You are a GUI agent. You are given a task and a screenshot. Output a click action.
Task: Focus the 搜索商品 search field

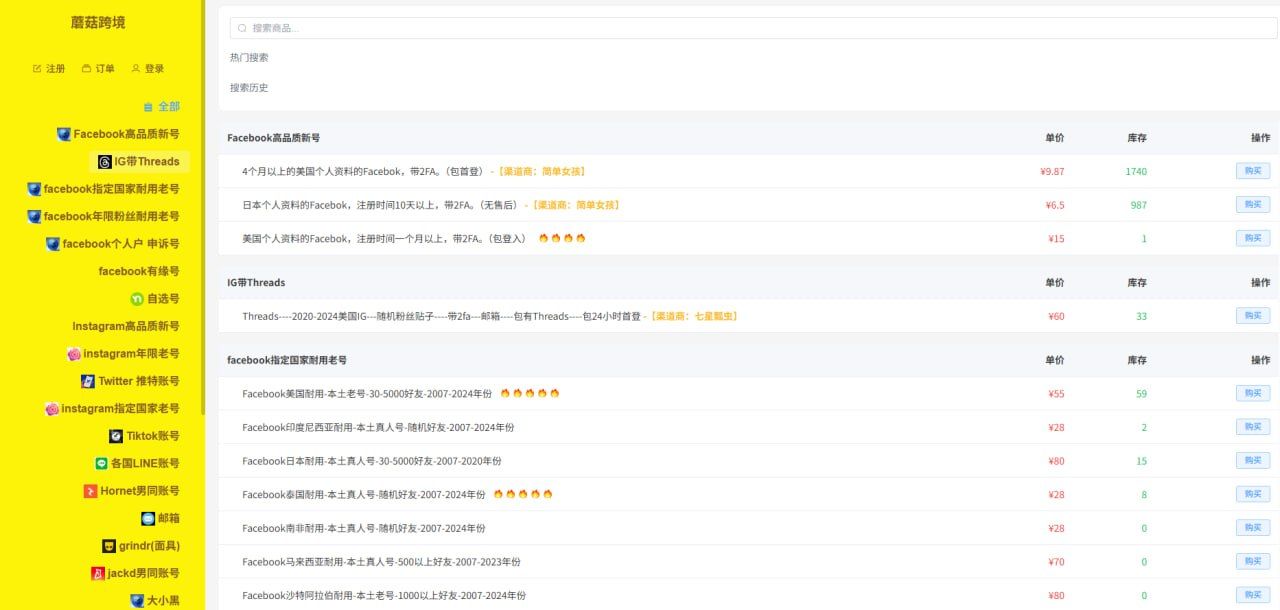[753, 28]
